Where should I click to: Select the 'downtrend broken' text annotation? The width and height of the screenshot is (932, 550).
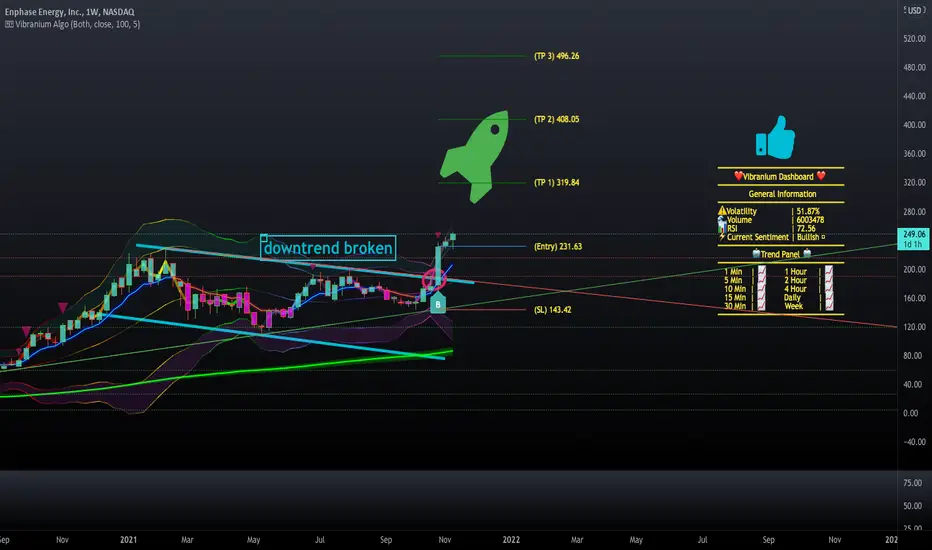click(328, 248)
